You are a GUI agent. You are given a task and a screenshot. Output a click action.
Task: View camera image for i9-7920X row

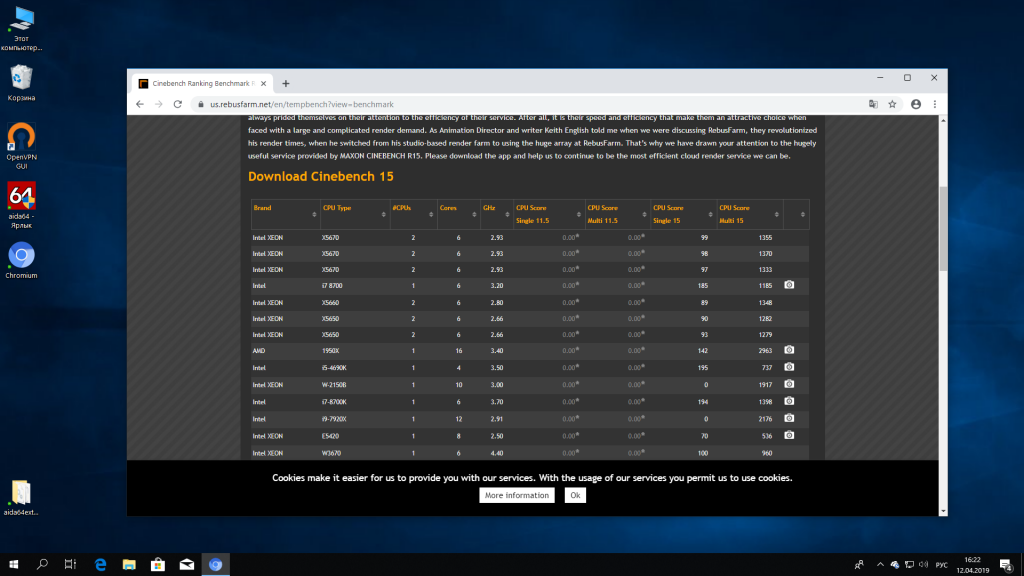click(x=789, y=418)
